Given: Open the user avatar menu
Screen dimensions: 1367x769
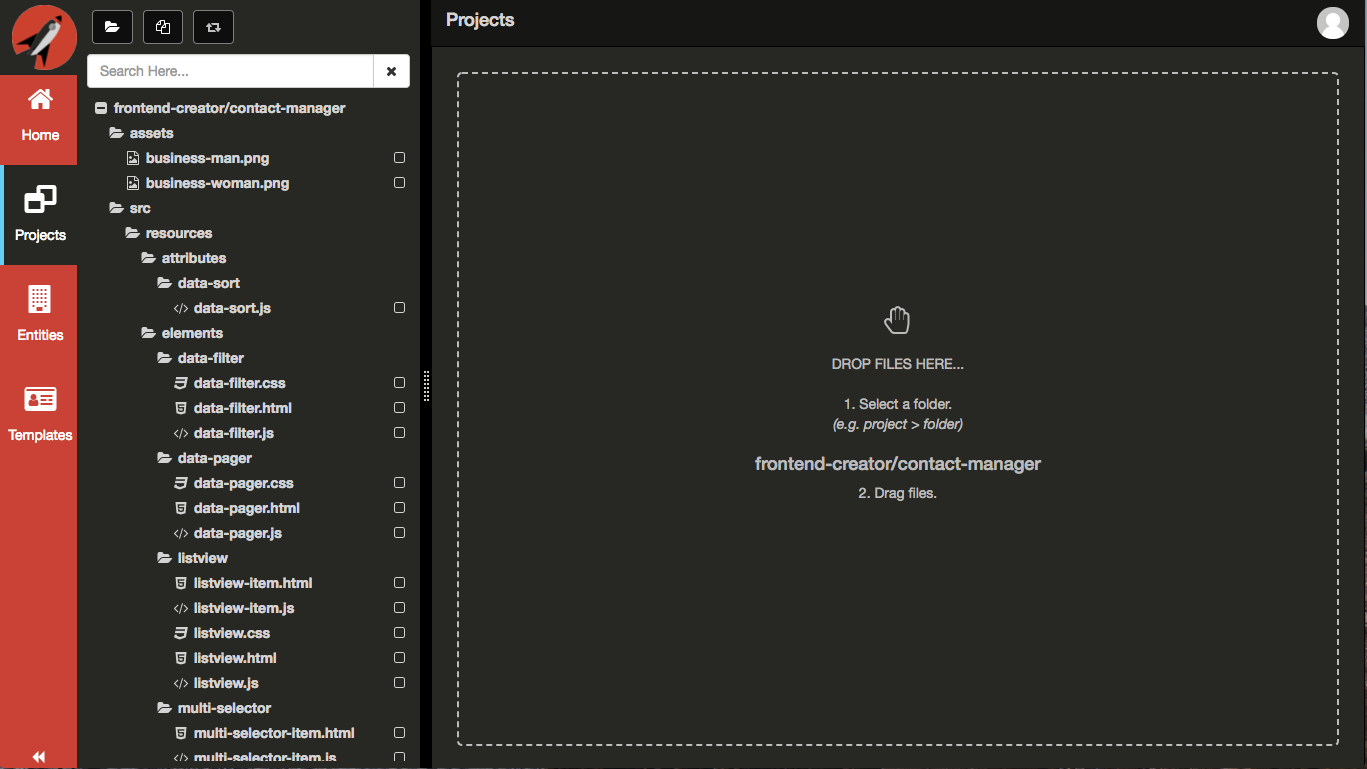Looking at the screenshot, I should pos(1333,22).
